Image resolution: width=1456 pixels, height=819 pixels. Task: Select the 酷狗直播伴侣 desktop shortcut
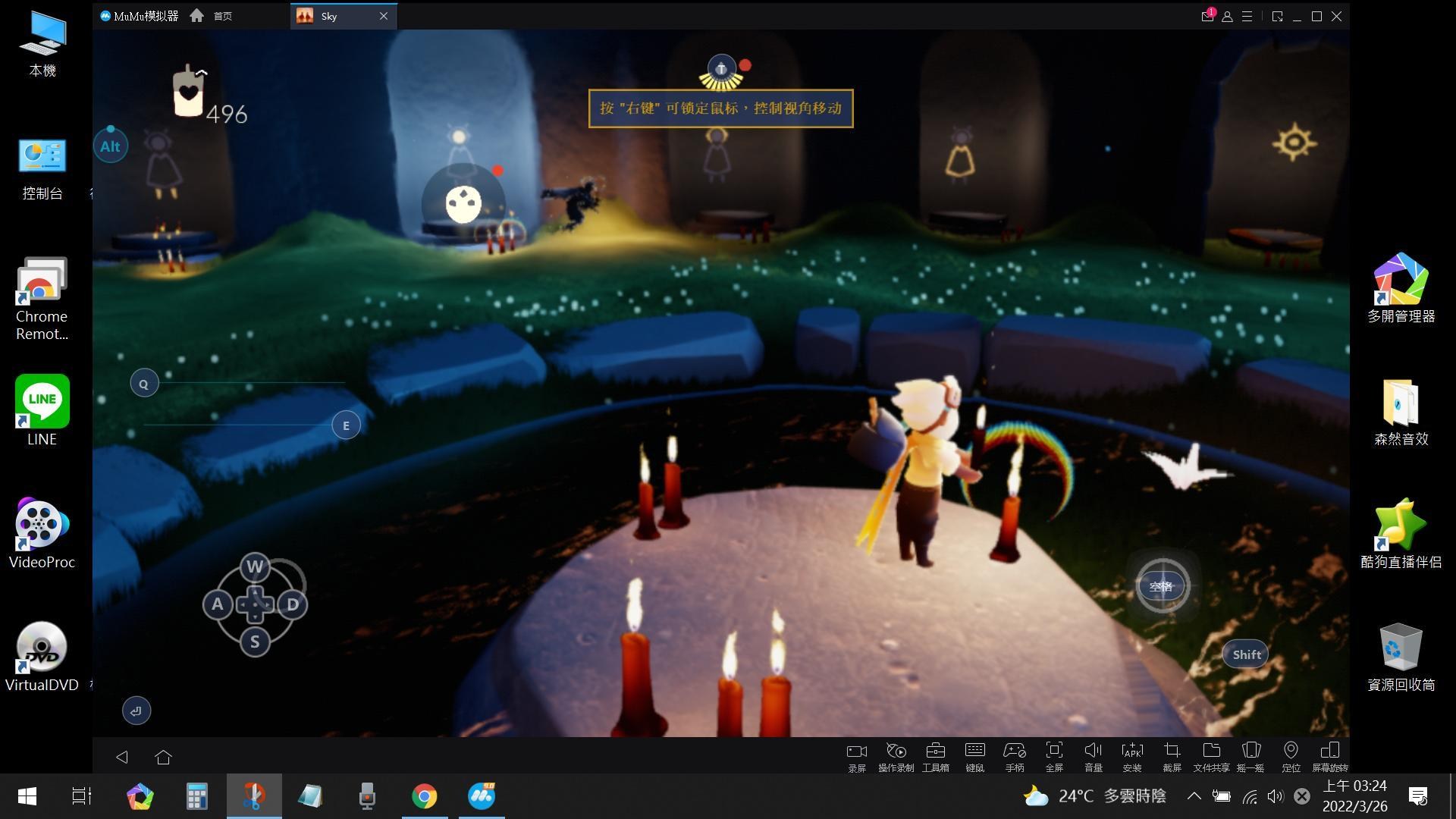click(x=1401, y=534)
